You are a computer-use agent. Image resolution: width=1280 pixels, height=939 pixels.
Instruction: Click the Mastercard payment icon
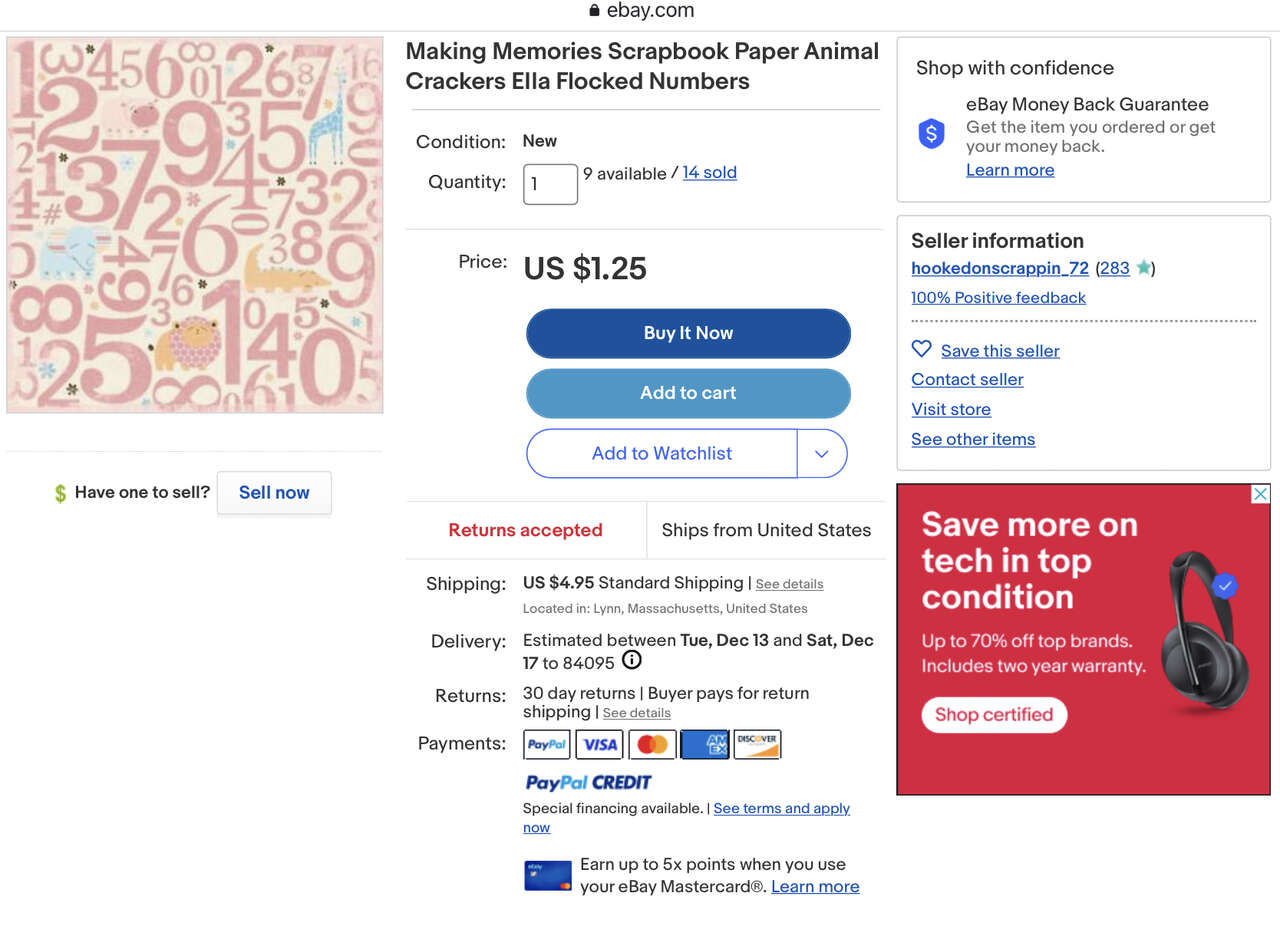coord(652,744)
